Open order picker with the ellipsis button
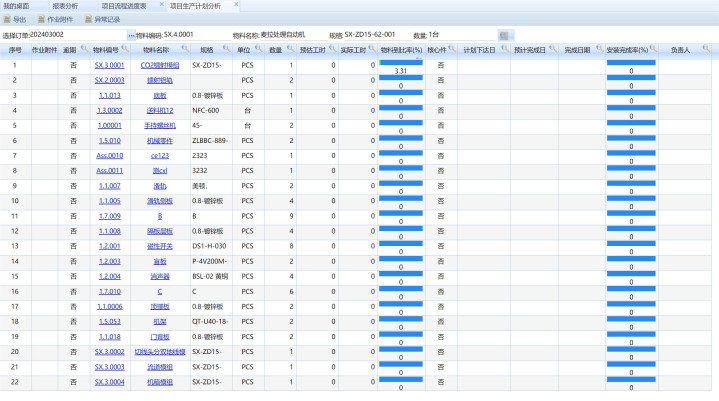This screenshot has height=401, width=719. [x=129, y=35]
